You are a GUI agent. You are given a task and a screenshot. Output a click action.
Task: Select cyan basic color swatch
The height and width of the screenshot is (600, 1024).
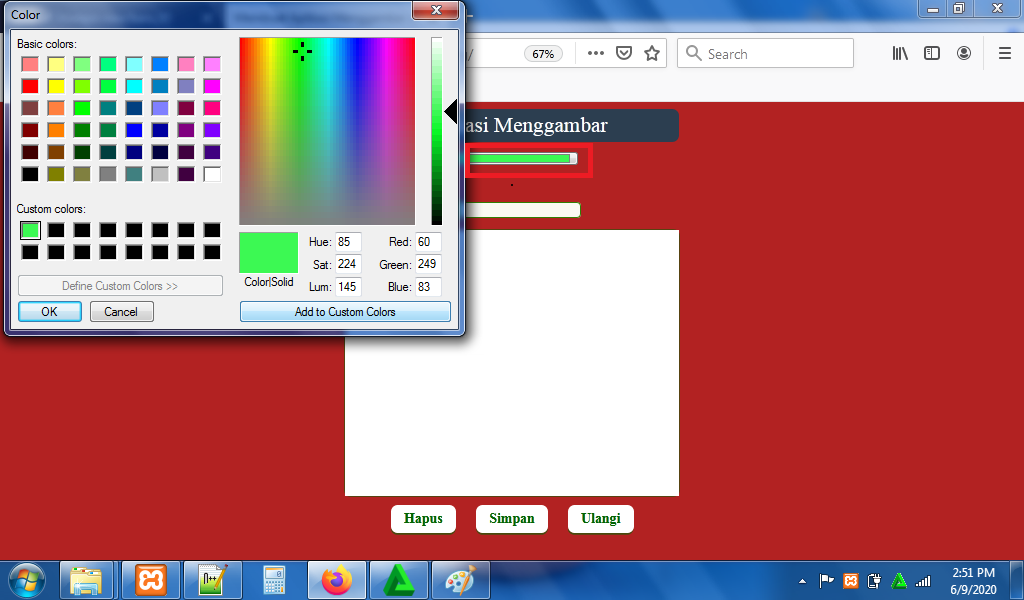pyautogui.click(x=134, y=86)
